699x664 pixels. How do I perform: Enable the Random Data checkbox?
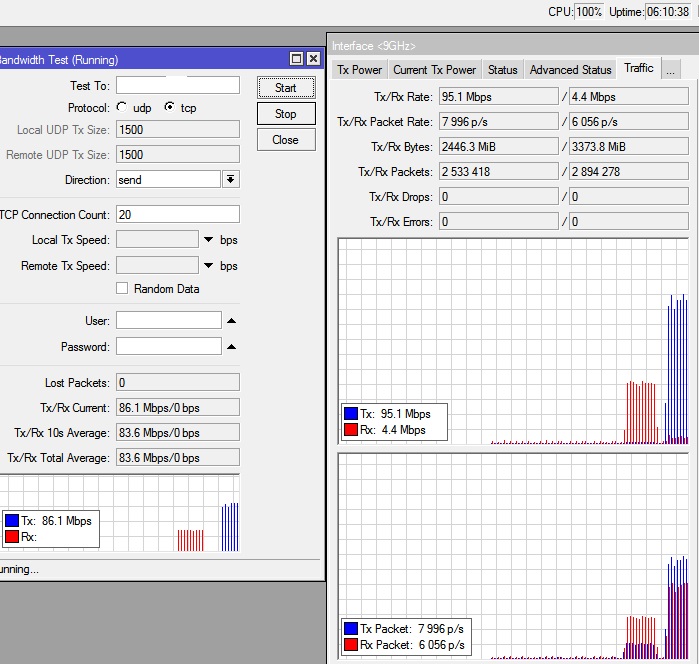[x=122, y=288]
